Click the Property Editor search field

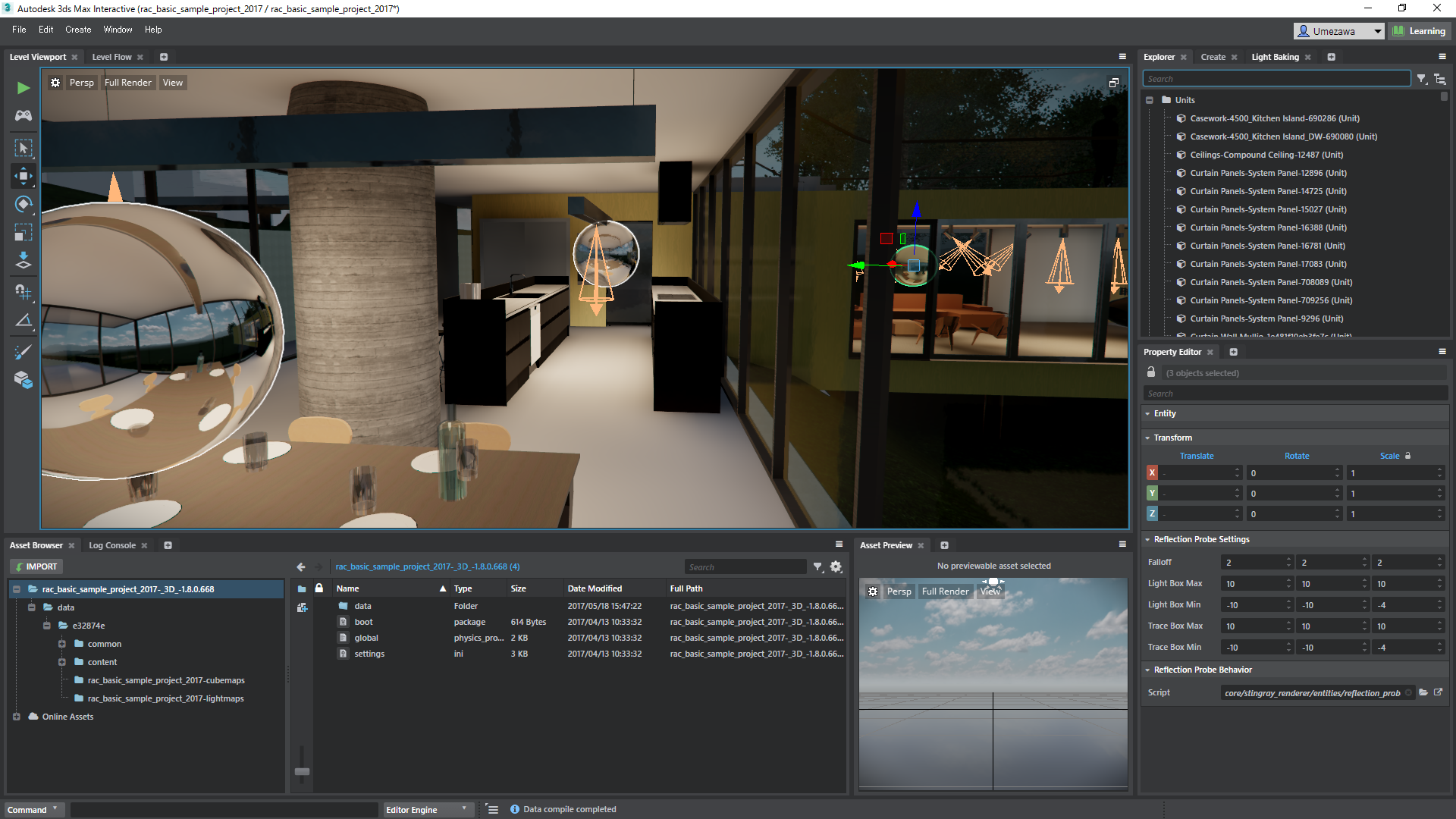(1295, 394)
